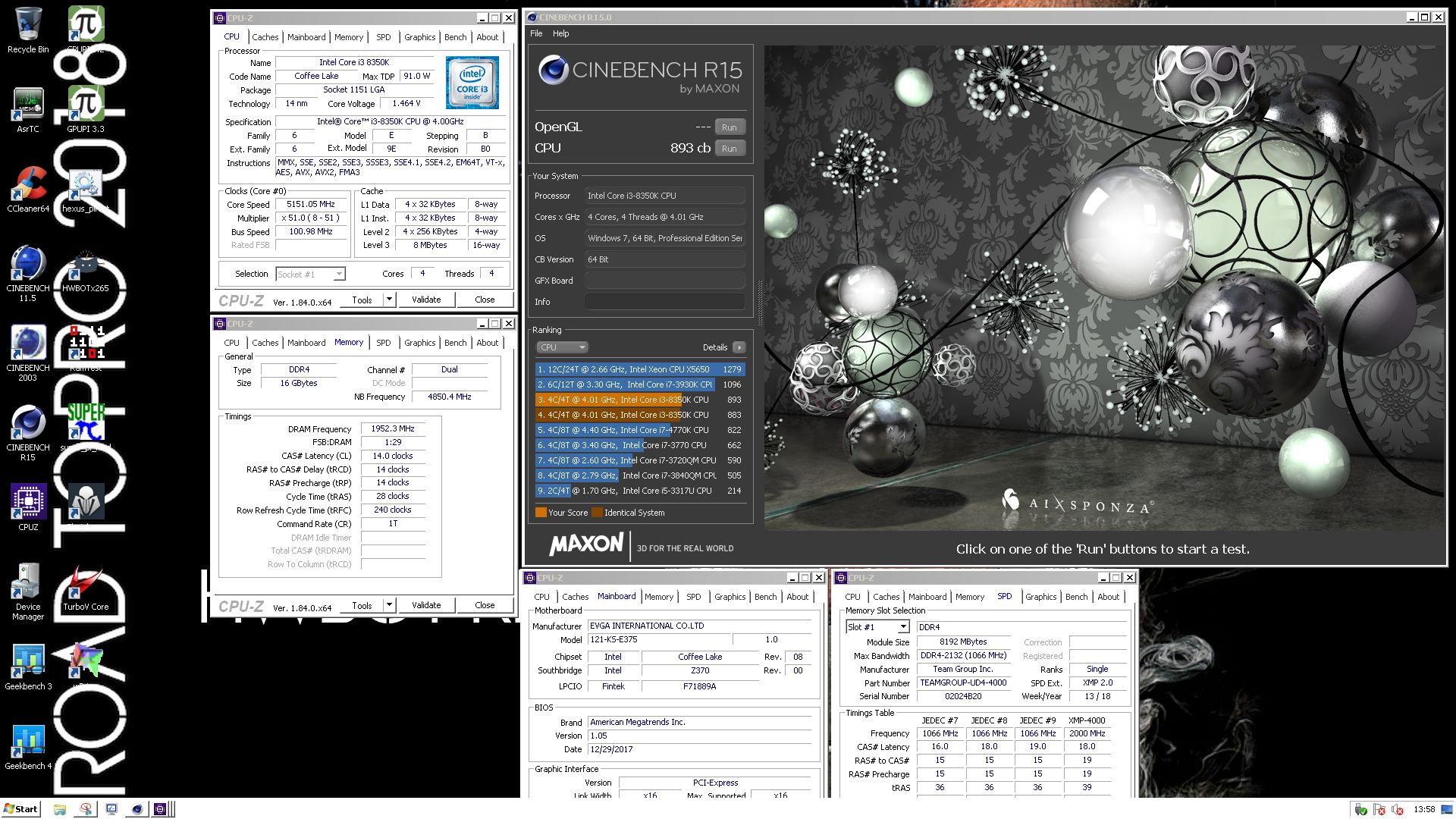Click the rendered scene image in Cinebench

(1104, 288)
